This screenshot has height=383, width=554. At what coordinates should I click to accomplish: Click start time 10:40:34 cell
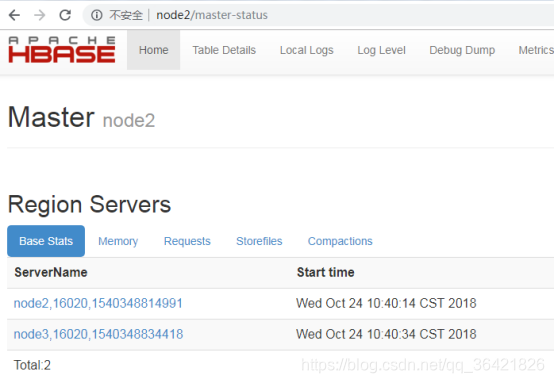pos(386,334)
